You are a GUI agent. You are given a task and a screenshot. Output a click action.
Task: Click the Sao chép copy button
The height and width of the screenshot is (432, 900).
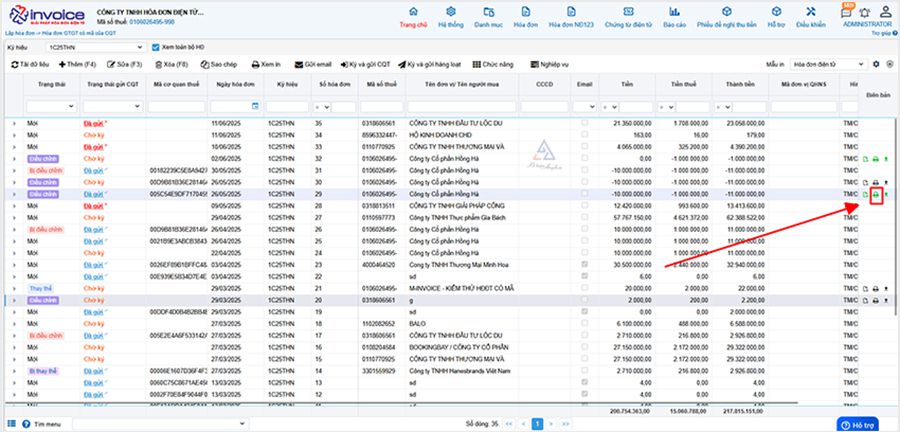[219, 64]
